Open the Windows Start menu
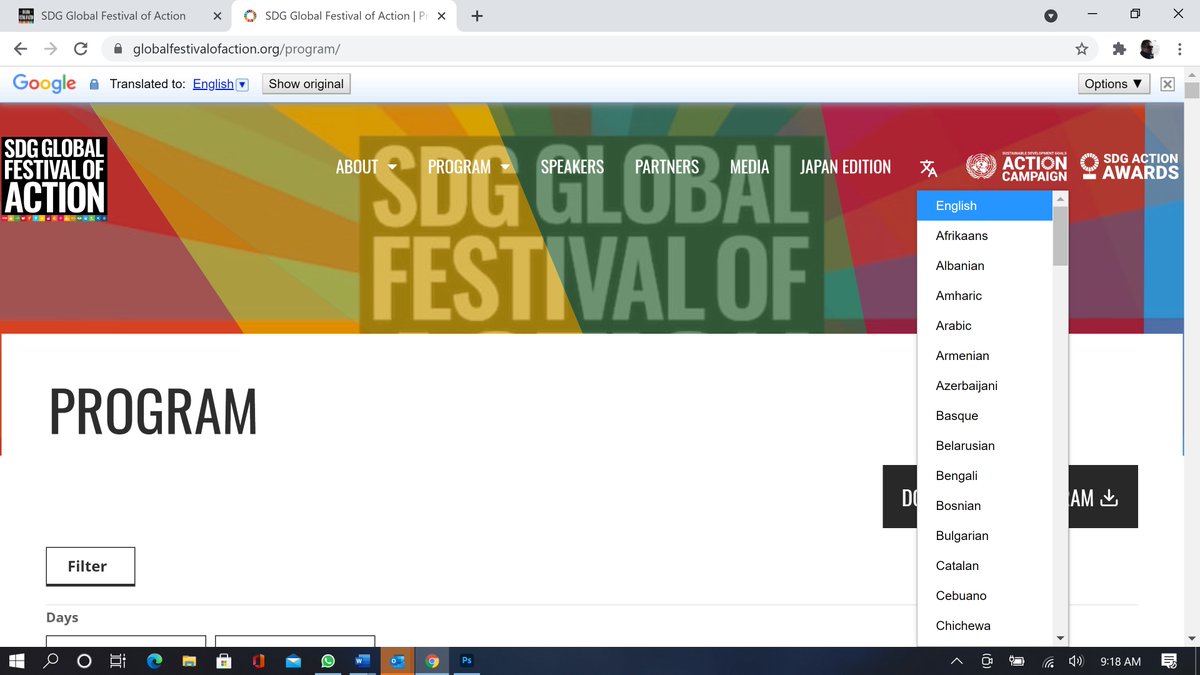The height and width of the screenshot is (675, 1200). 17,661
